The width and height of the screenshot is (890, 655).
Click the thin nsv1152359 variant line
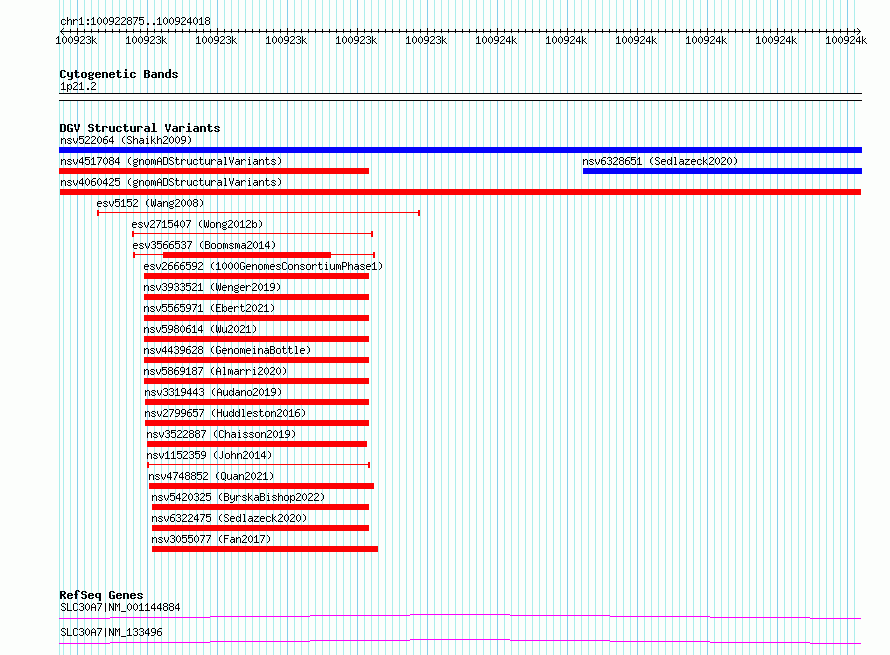point(259,465)
